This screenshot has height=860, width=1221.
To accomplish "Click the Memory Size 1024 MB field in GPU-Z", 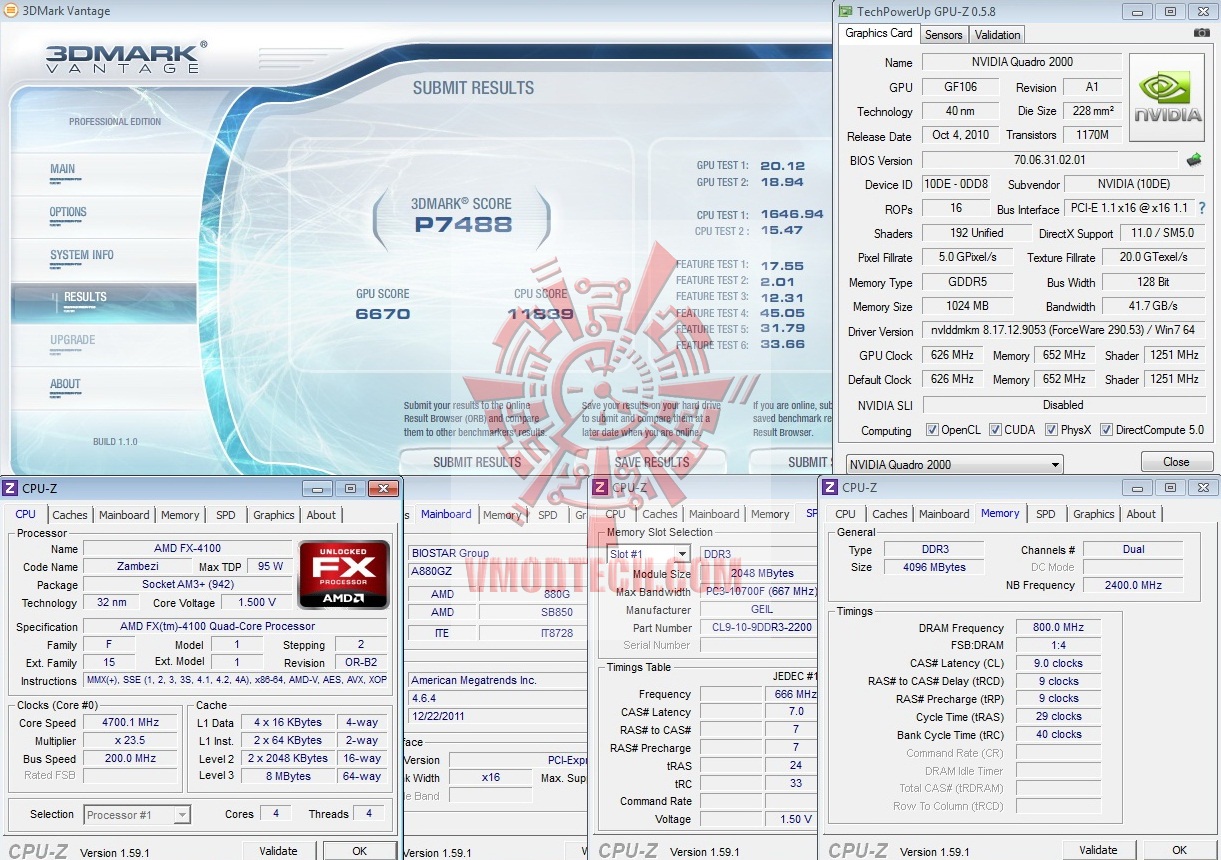I will (967, 307).
